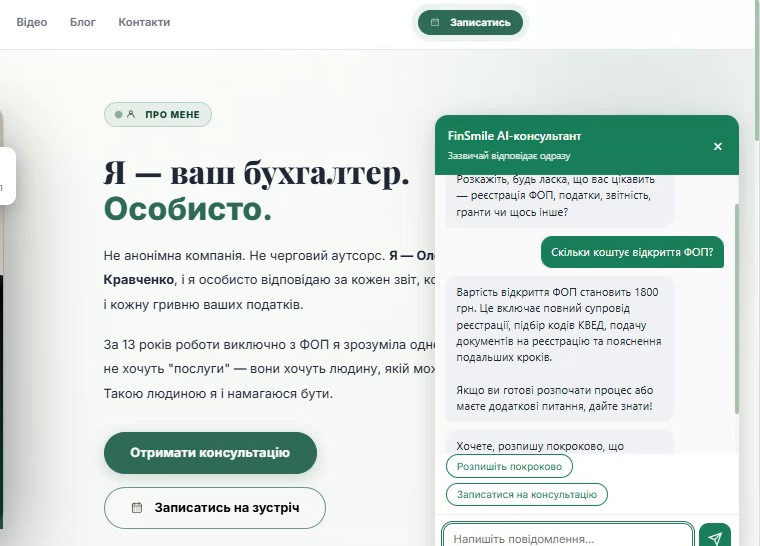Click the message Хочете, розпишу покроково
760x546 pixels.
coord(559,443)
